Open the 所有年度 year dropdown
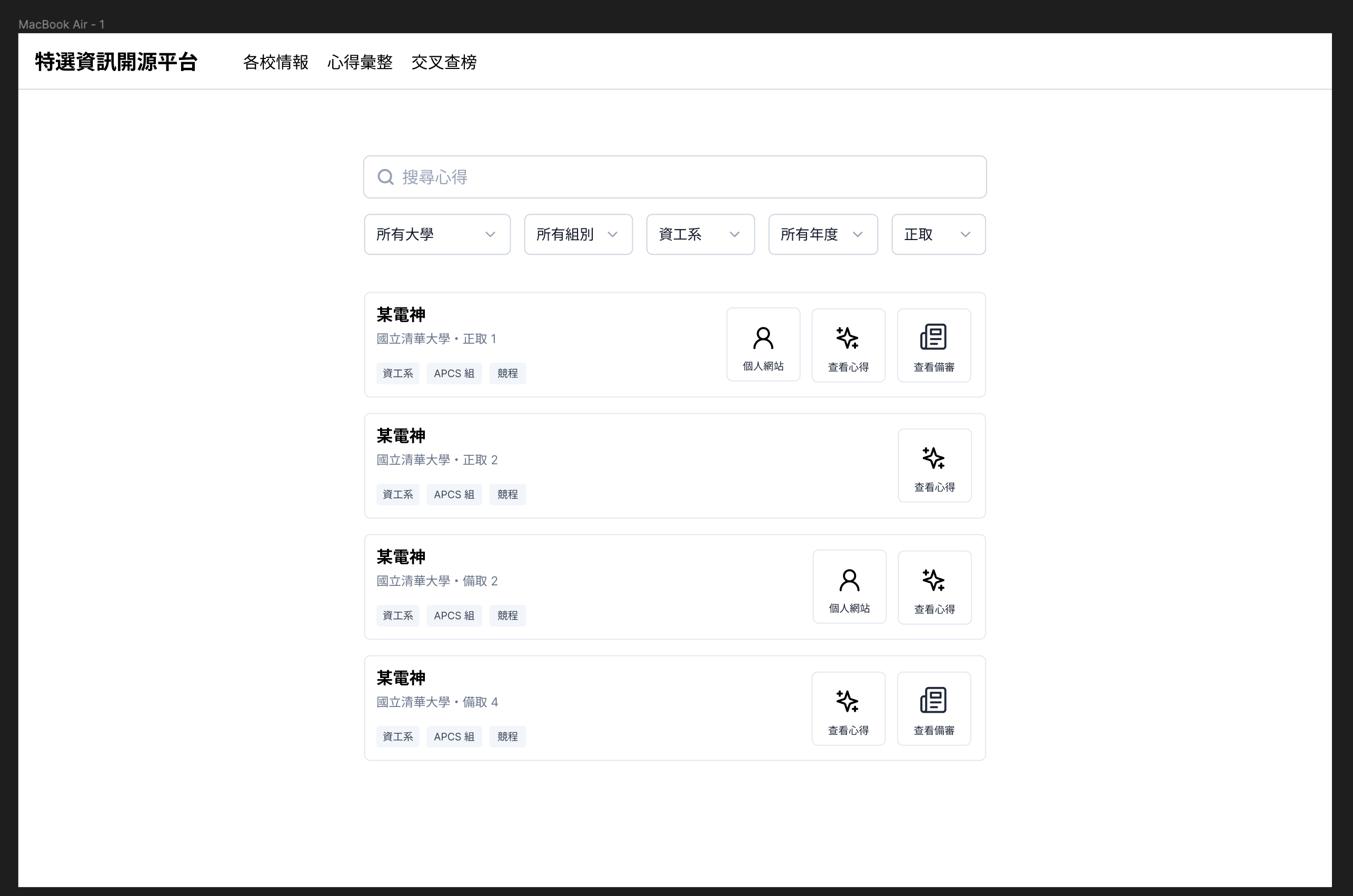Image resolution: width=1353 pixels, height=896 pixels. (822, 234)
